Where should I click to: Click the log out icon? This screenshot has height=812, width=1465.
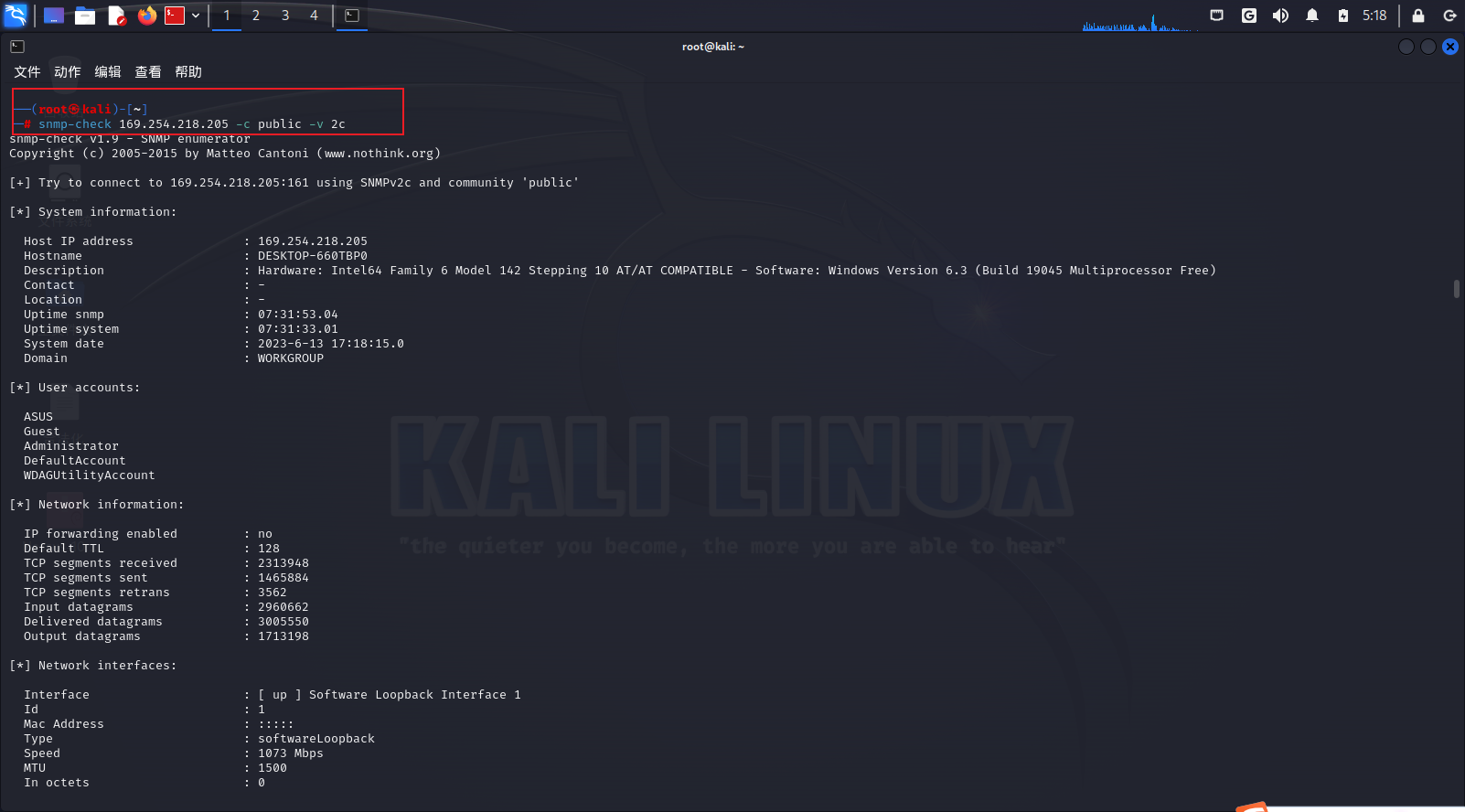coord(1449,16)
